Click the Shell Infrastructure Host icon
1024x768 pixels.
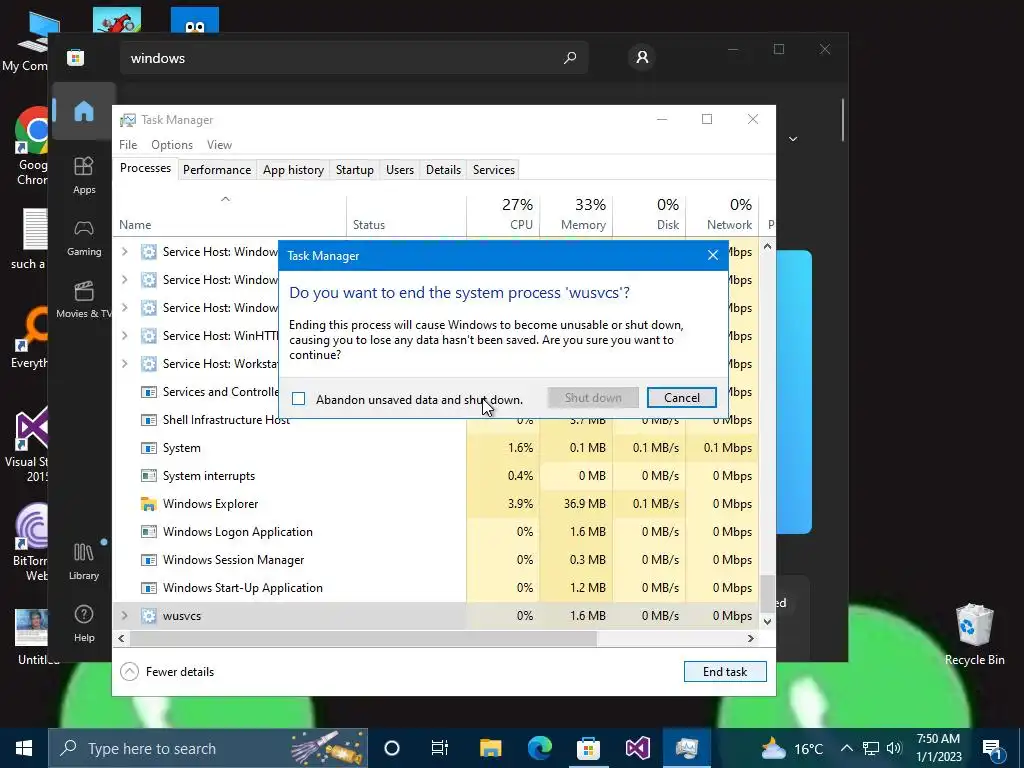149,420
